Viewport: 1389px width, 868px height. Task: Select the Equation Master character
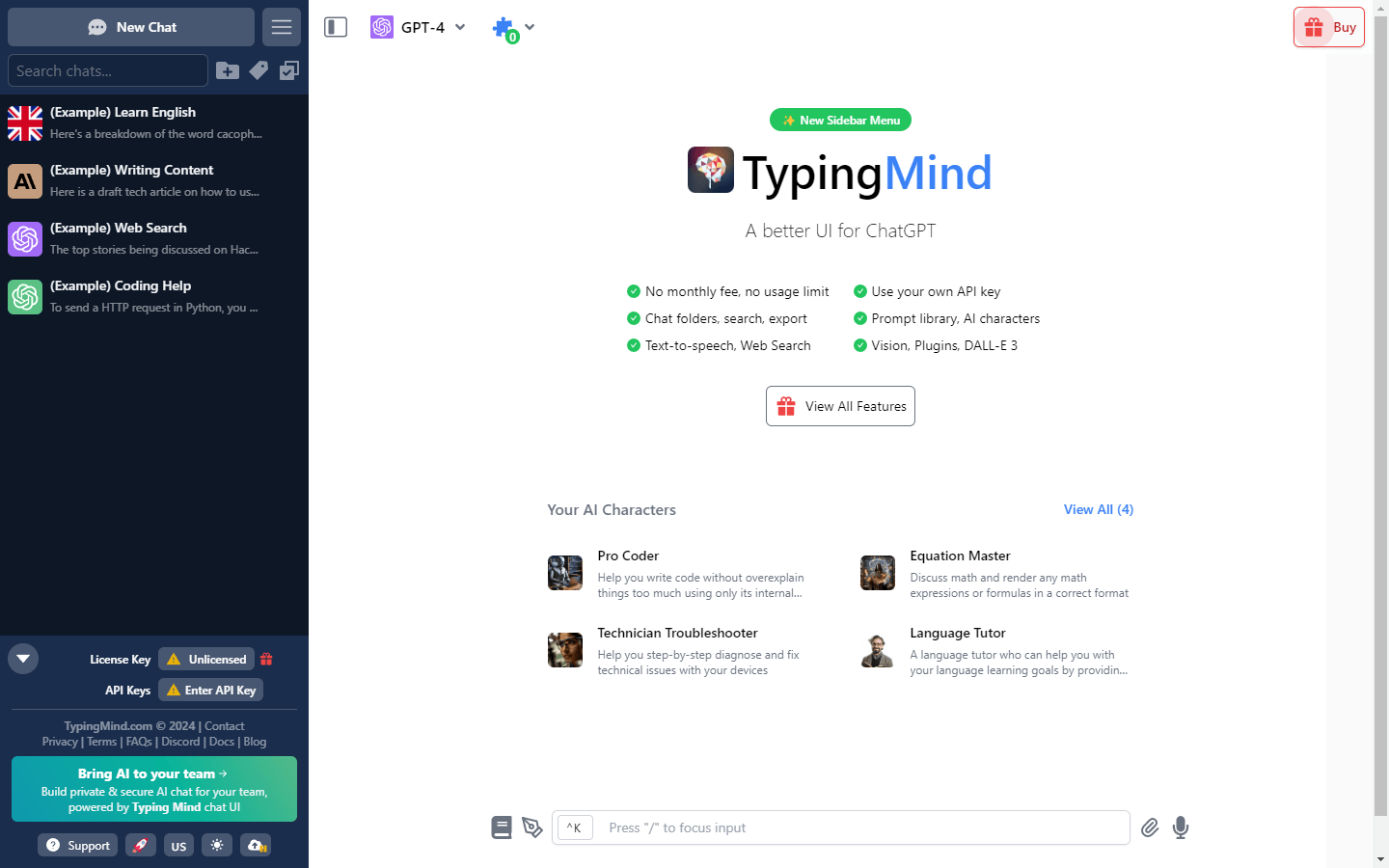(x=996, y=574)
